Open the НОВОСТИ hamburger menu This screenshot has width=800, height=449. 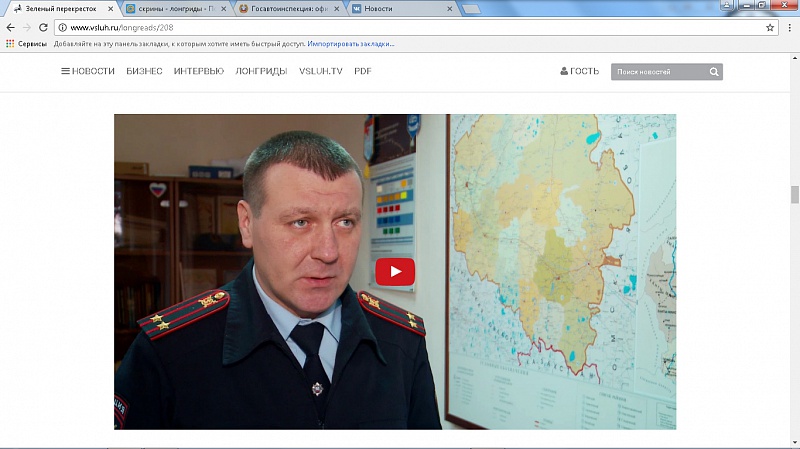pyautogui.click(x=88, y=72)
